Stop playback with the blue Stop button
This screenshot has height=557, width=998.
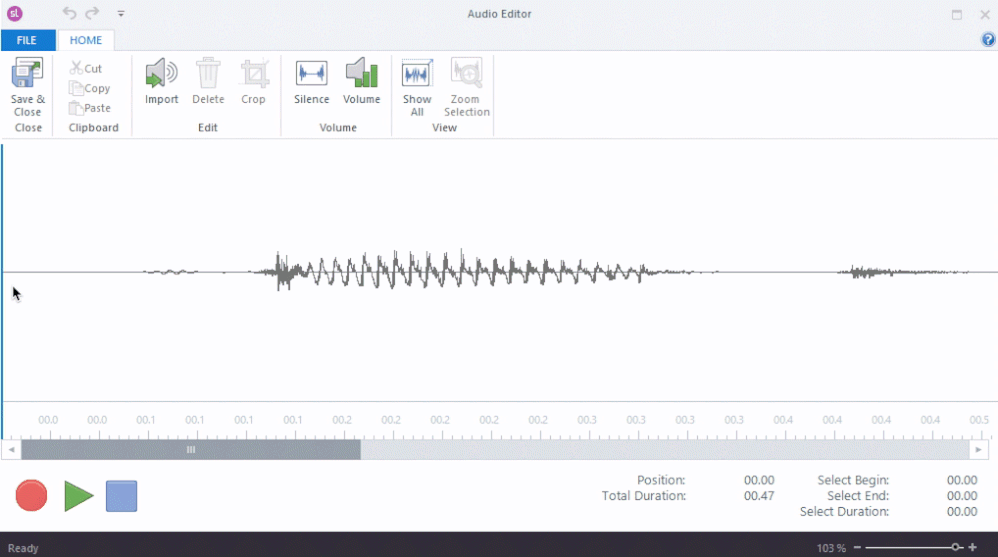tap(122, 496)
